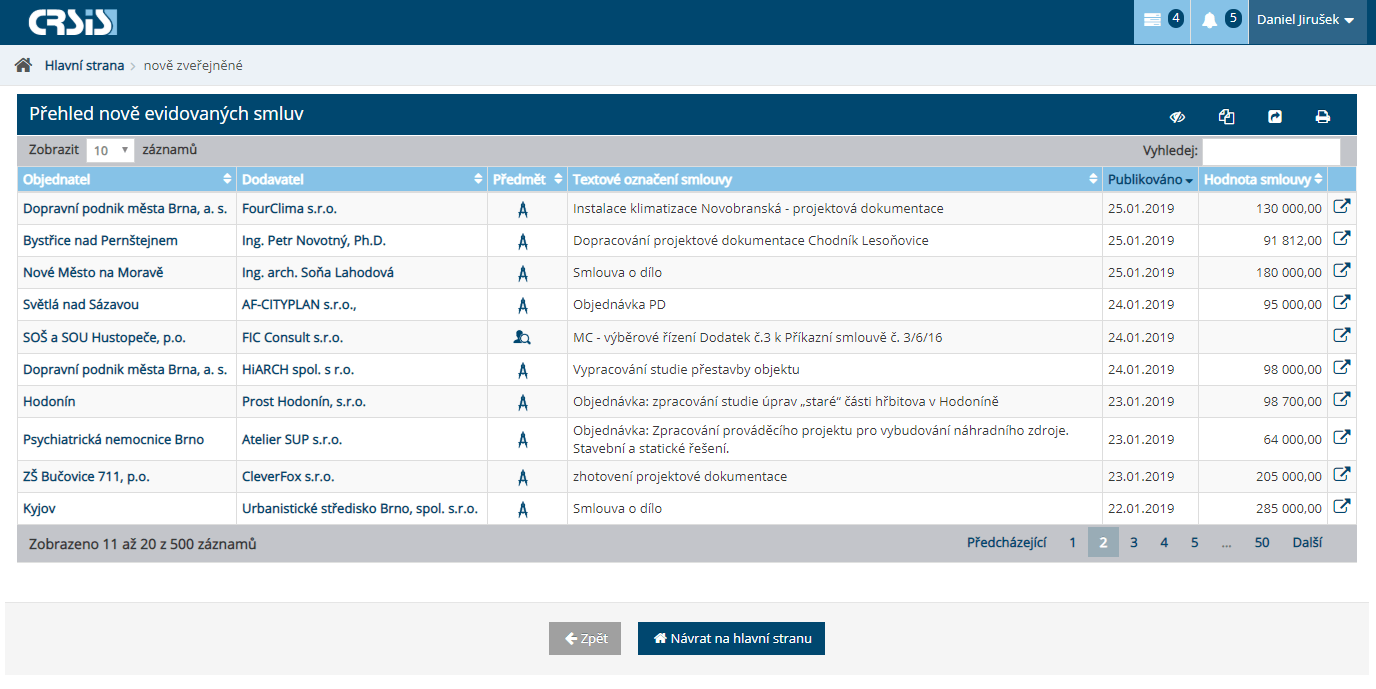Click the export share icon in panel header

coord(1275,117)
